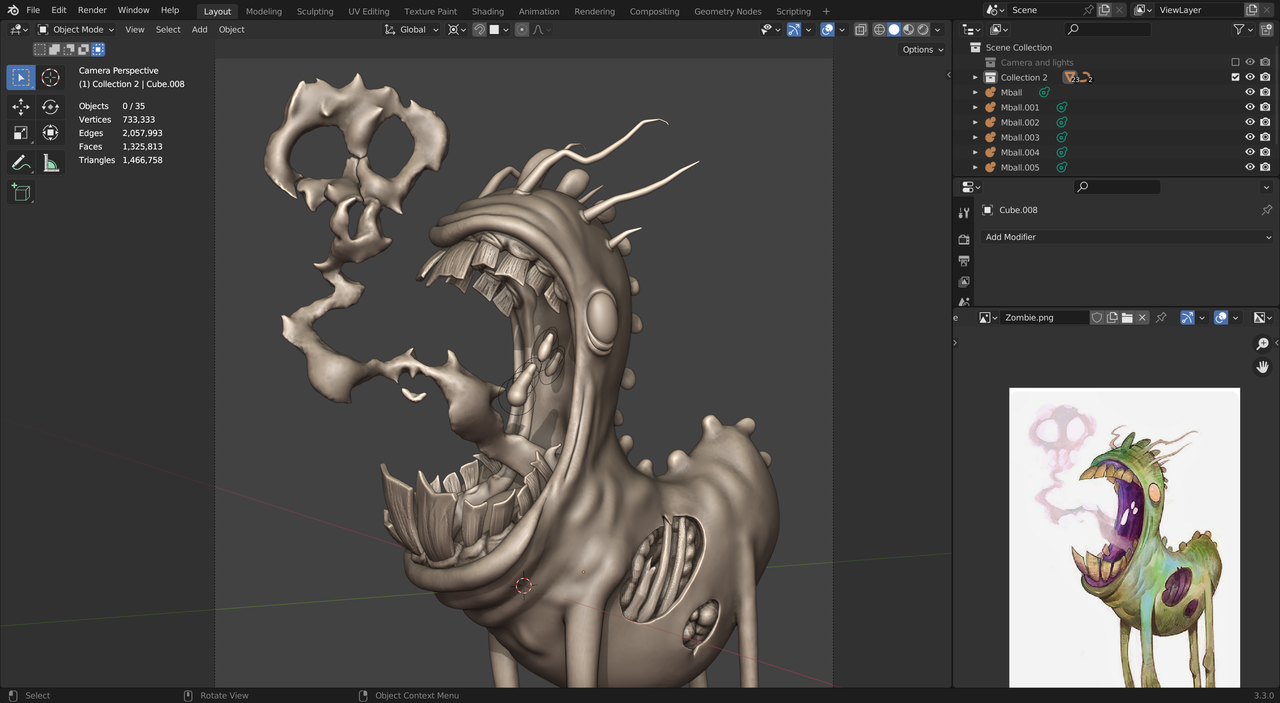This screenshot has width=1280, height=703.
Task: Open the Render menu
Action: (92, 10)
